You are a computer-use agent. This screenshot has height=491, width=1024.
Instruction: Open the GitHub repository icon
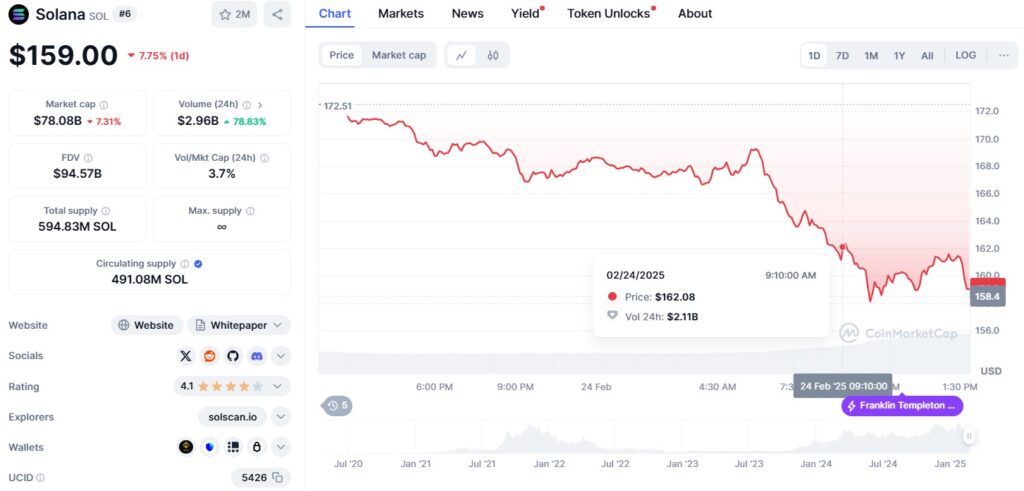coord(233,355)
